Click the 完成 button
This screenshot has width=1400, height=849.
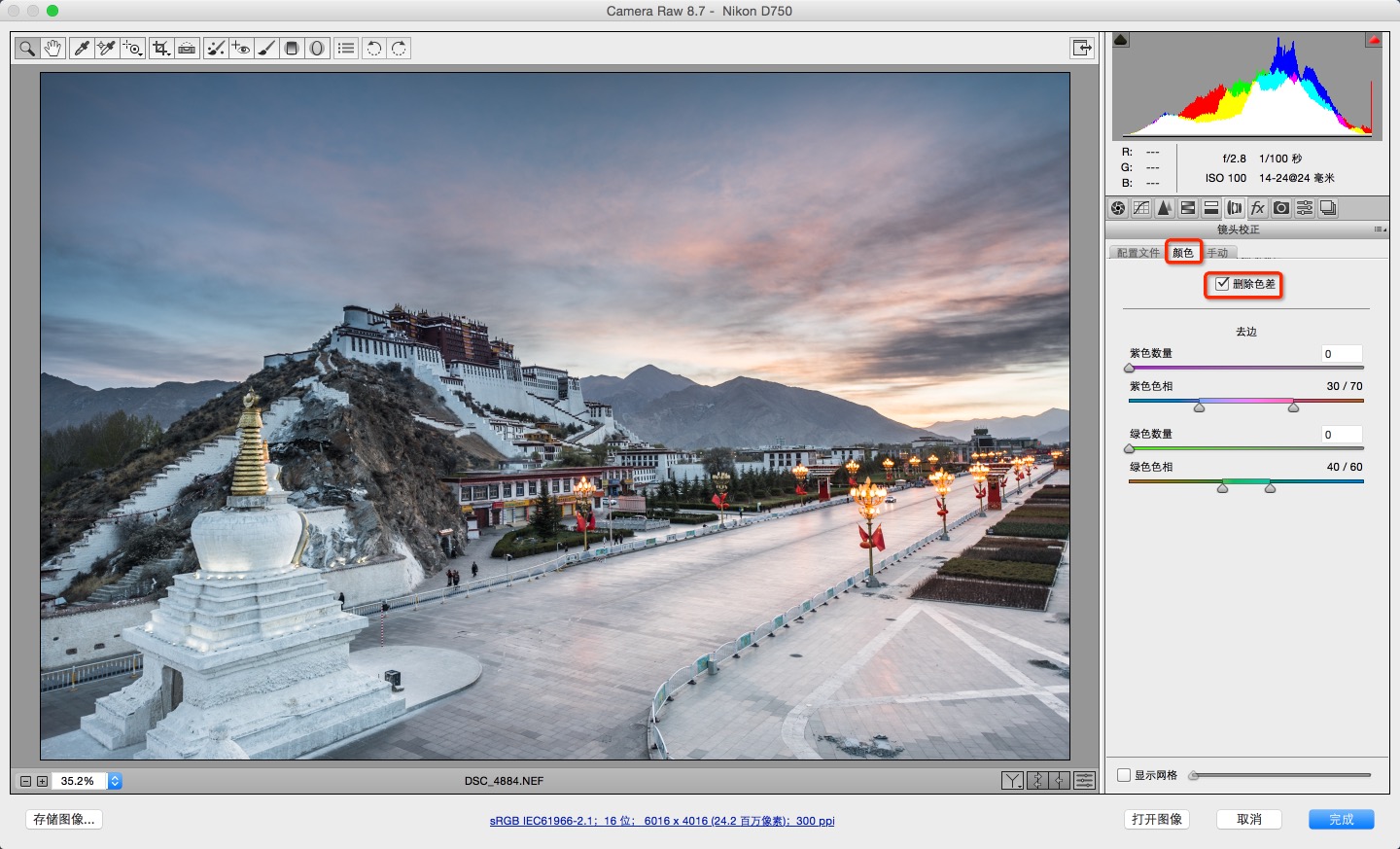click(1342, 819)
